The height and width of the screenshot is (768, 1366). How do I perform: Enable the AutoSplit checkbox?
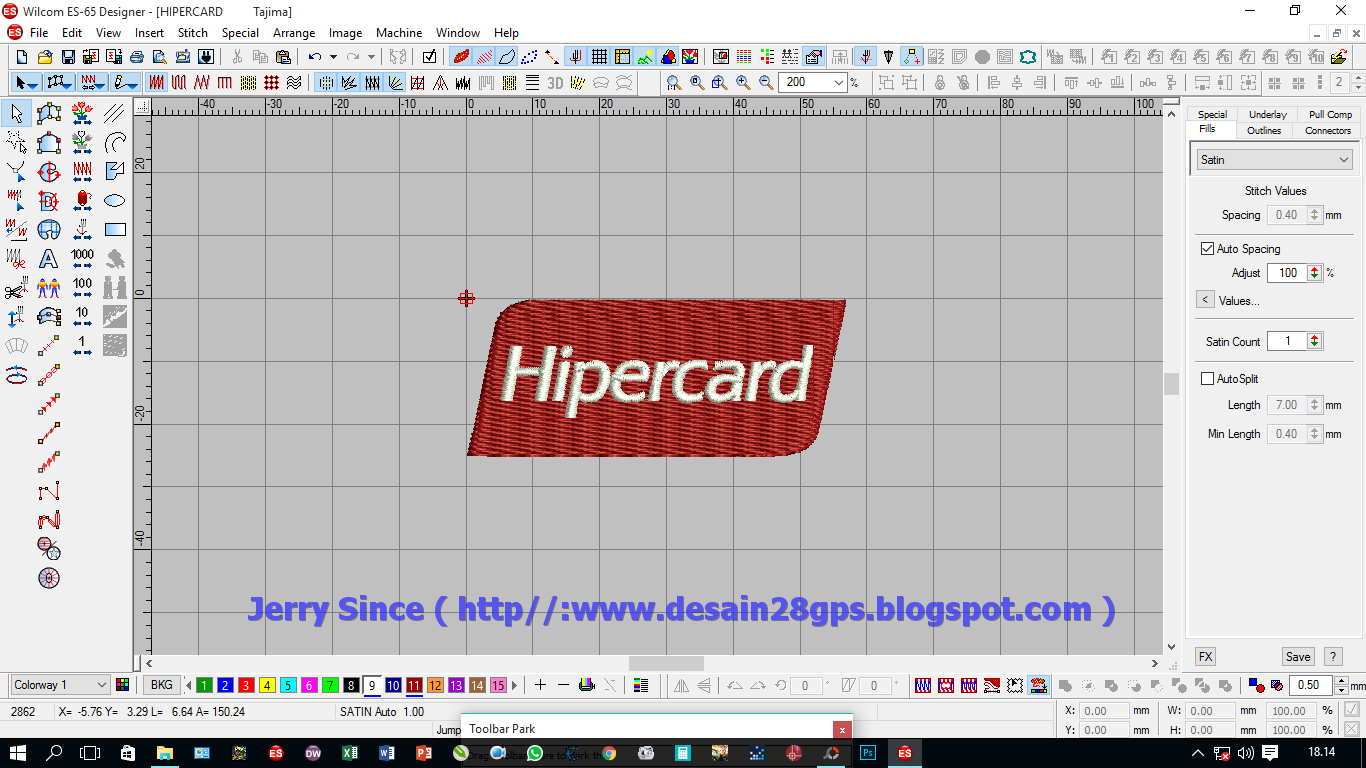[1207, 379]
